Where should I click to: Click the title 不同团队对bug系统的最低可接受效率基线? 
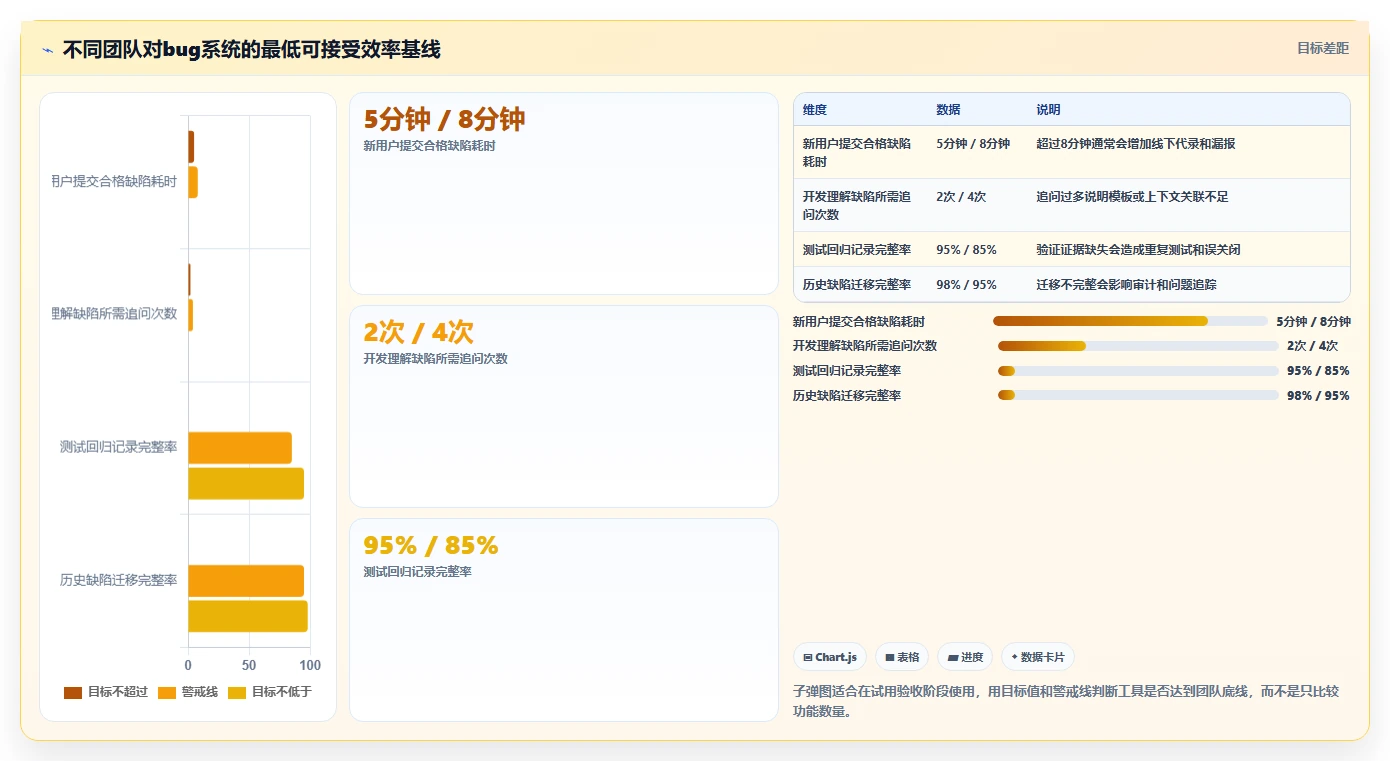coord(251,49)
